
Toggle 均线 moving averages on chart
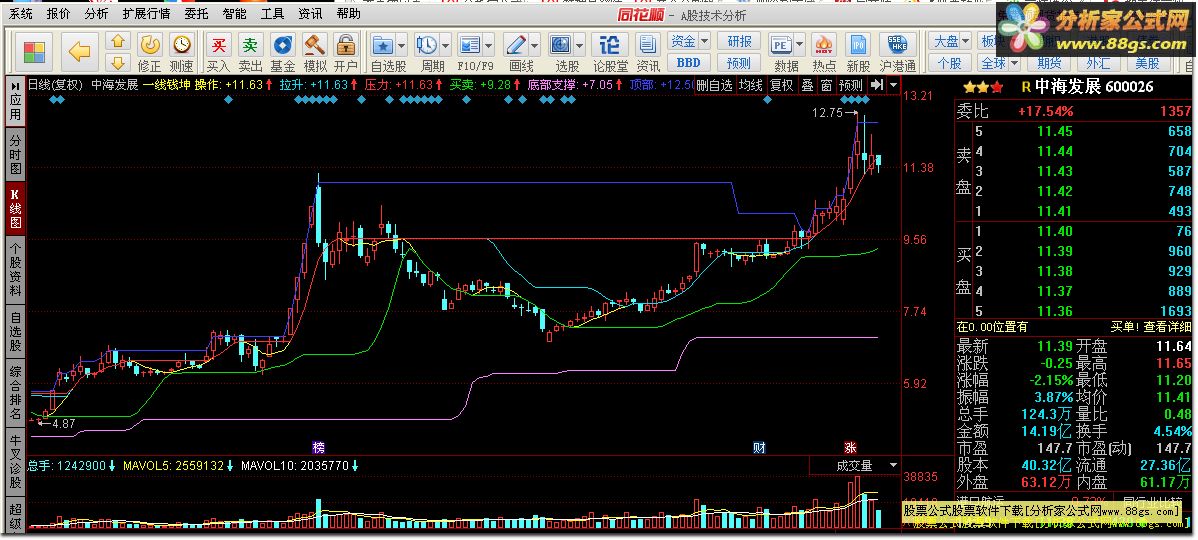[x=751, y=85]
